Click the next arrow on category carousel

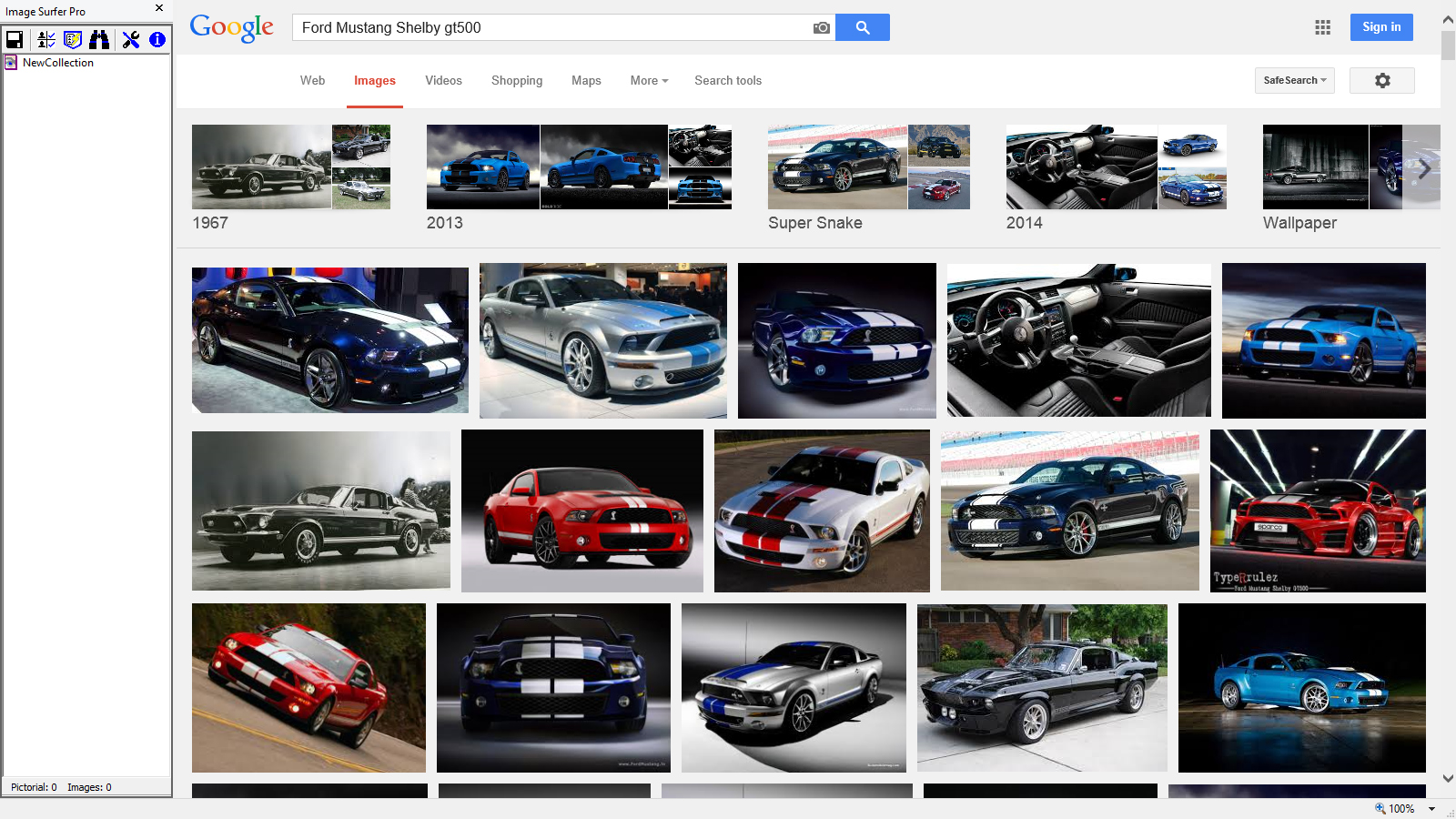pyautogui.click(x=1424, y=168)
